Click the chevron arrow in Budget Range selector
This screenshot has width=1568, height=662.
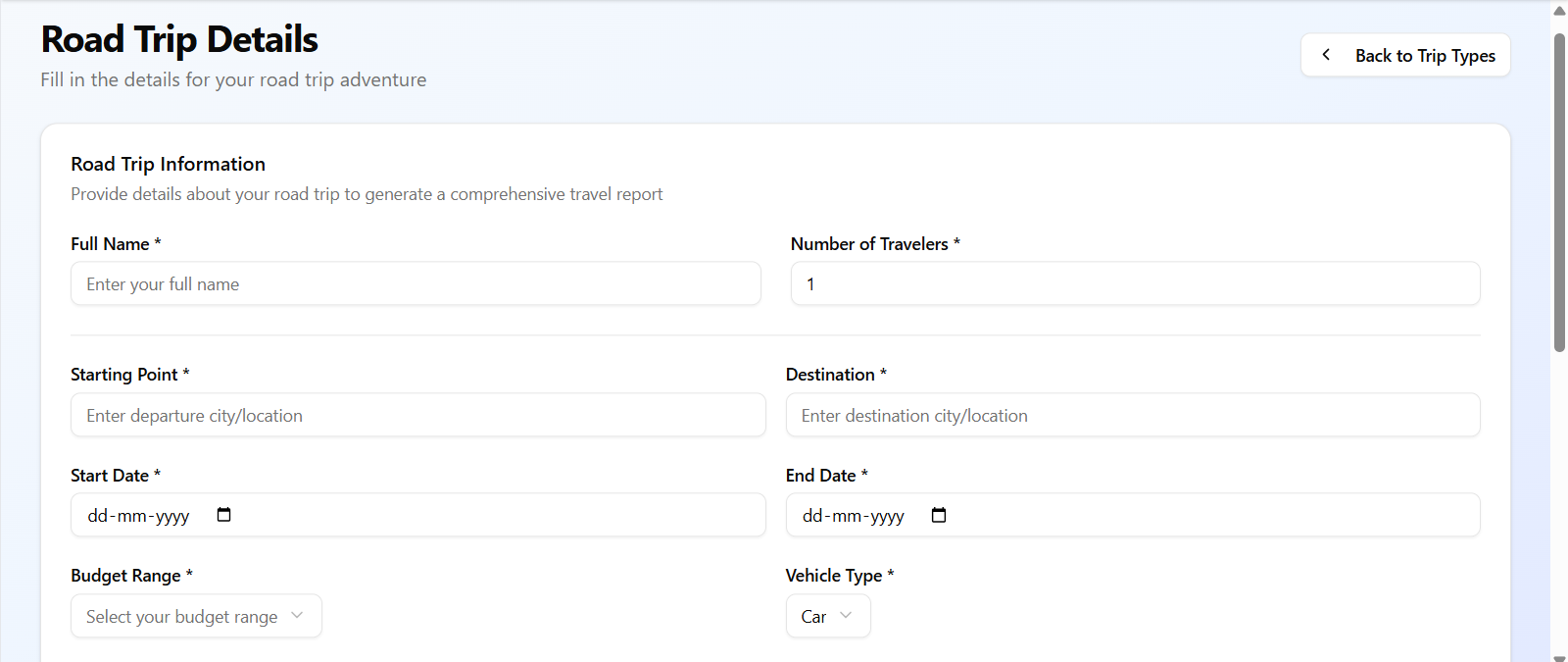click(297, 616)
